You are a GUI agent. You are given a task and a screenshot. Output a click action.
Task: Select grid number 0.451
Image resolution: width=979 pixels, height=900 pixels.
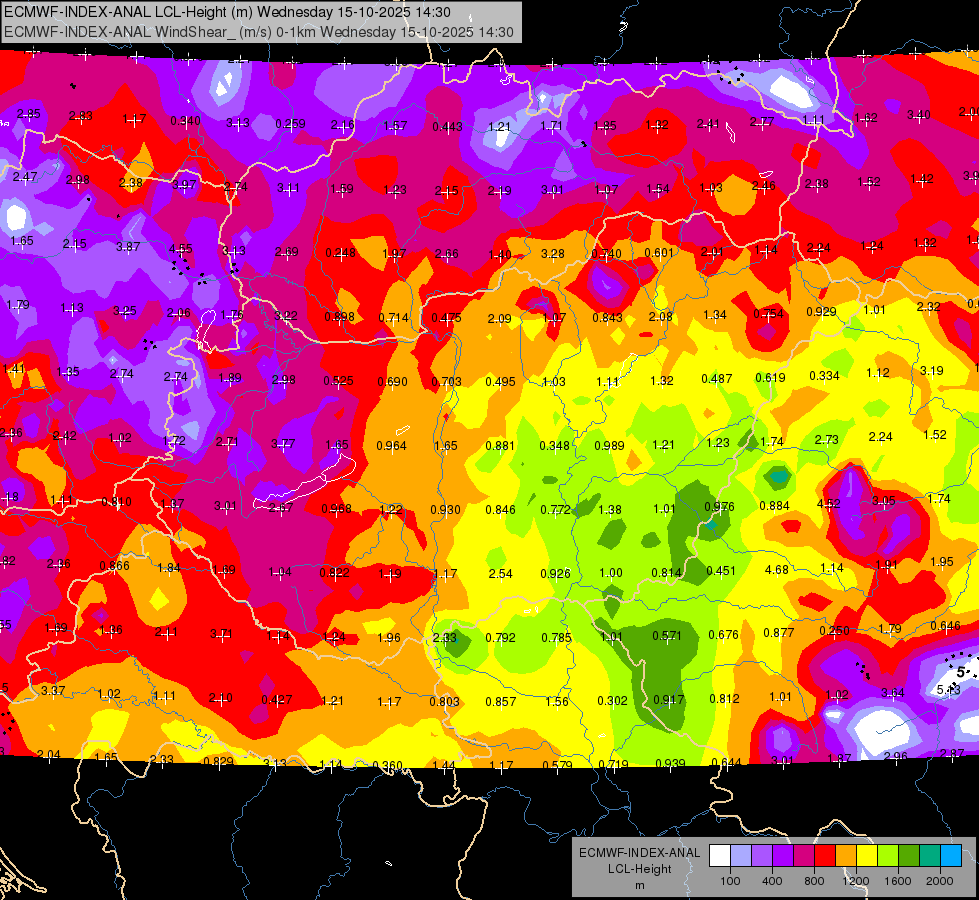(721, 571)
